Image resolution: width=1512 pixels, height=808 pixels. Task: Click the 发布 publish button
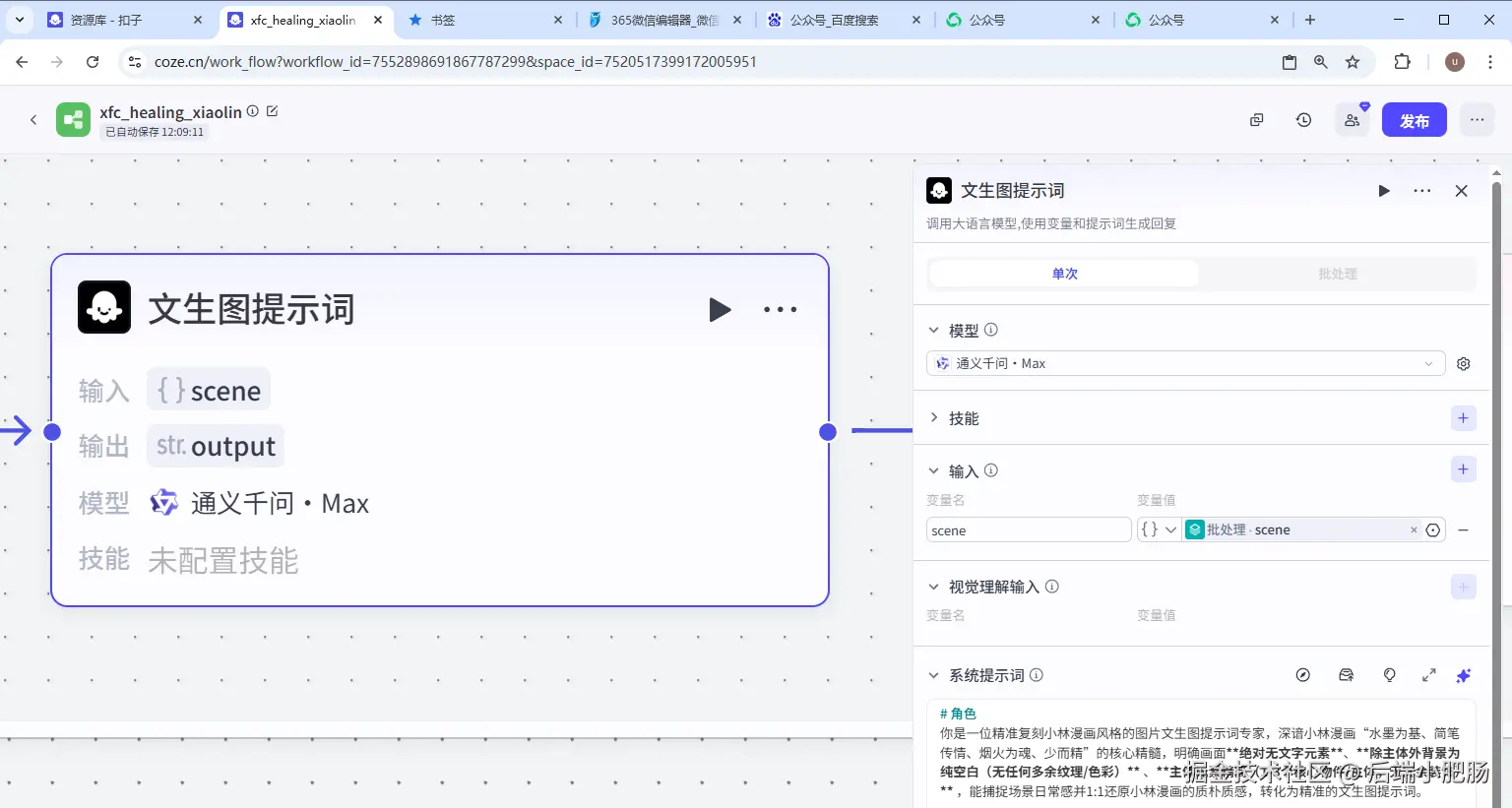(1415, 120)
